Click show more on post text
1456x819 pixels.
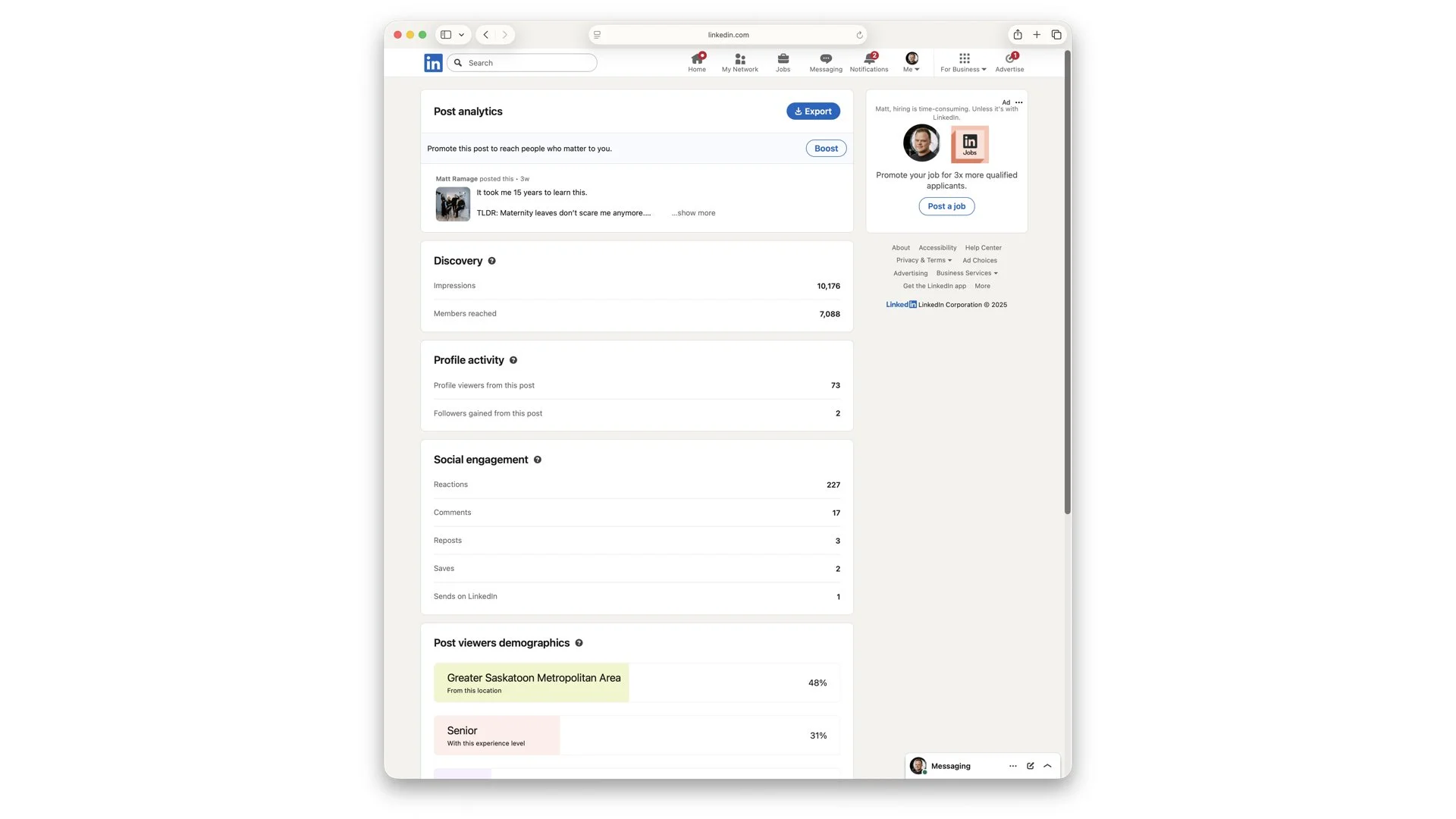coord(694,213)
